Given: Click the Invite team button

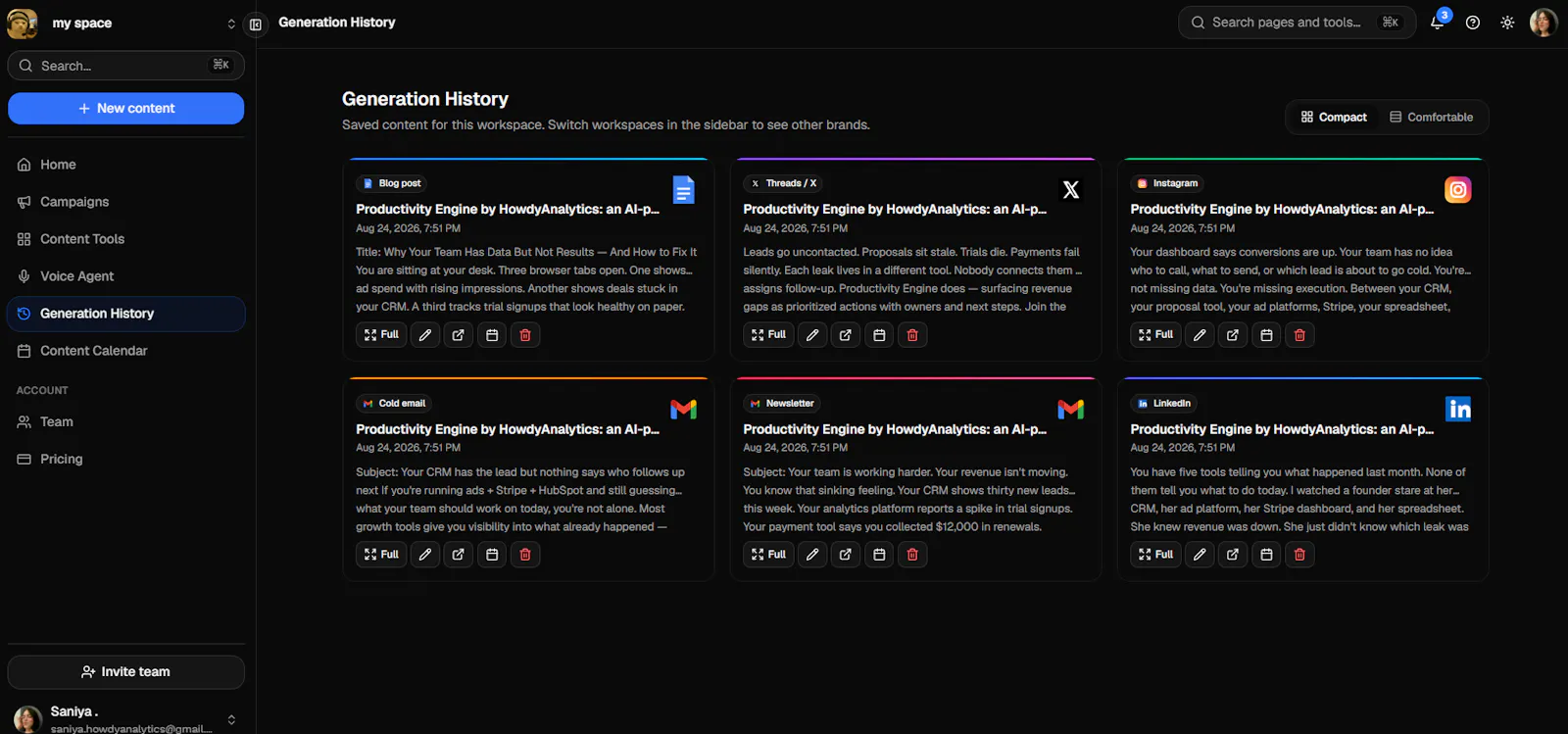Looking at the screenshot, I should (x=126, y=672).
